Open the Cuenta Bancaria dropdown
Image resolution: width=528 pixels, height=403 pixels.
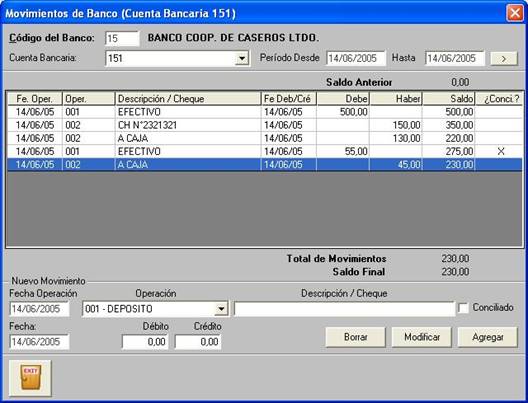click(241, 59)
